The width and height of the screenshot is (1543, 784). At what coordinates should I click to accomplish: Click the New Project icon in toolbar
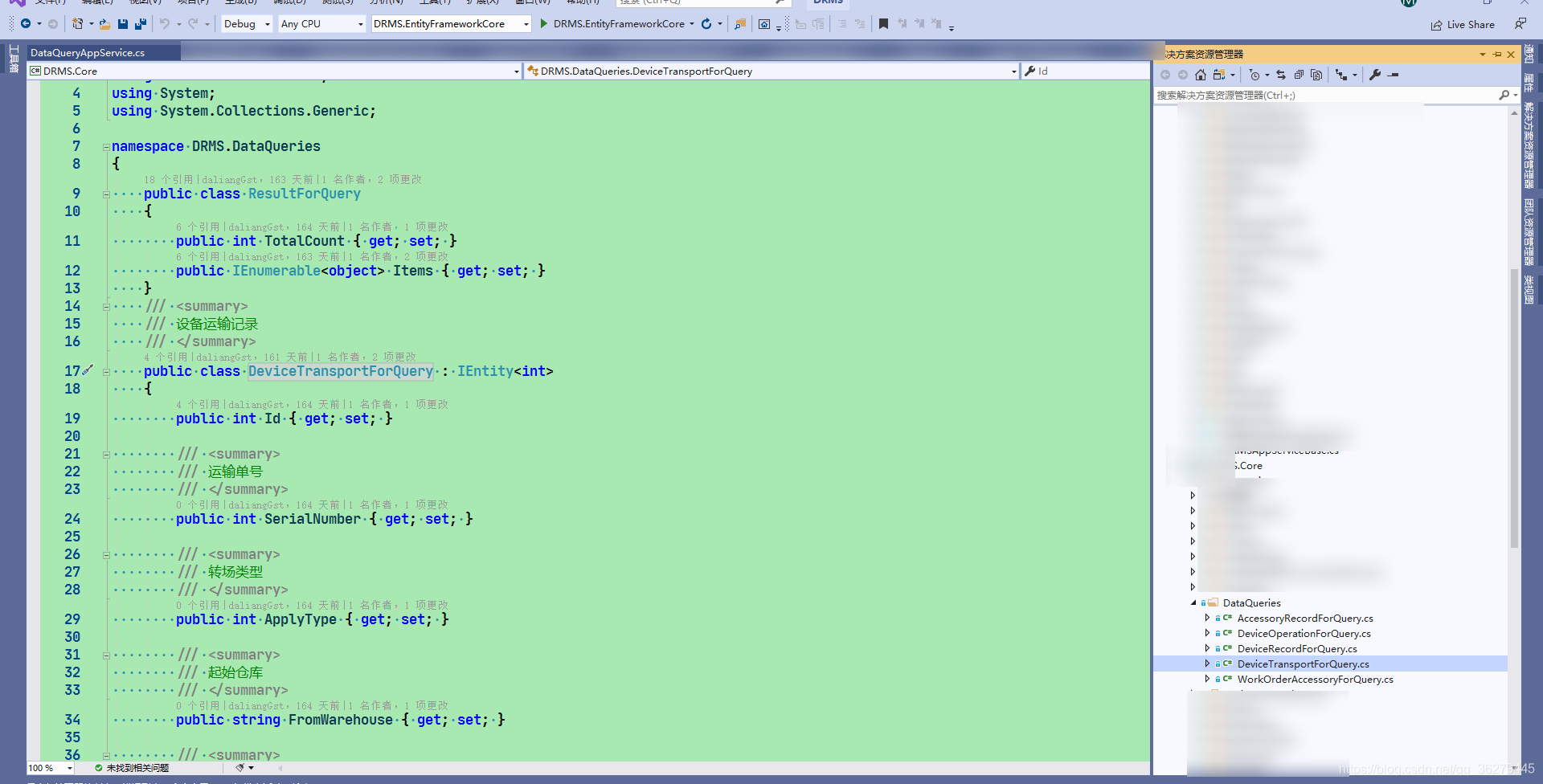(78, 24)
